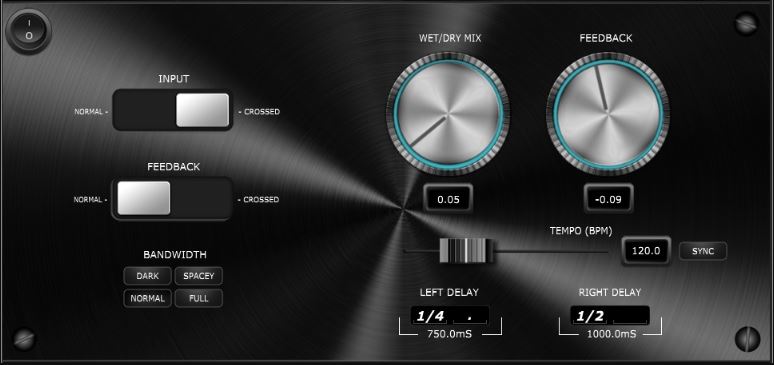Screen dimensions: 774x365
Task: Click the bottom-left panel screw
Action: click(24, 339)
